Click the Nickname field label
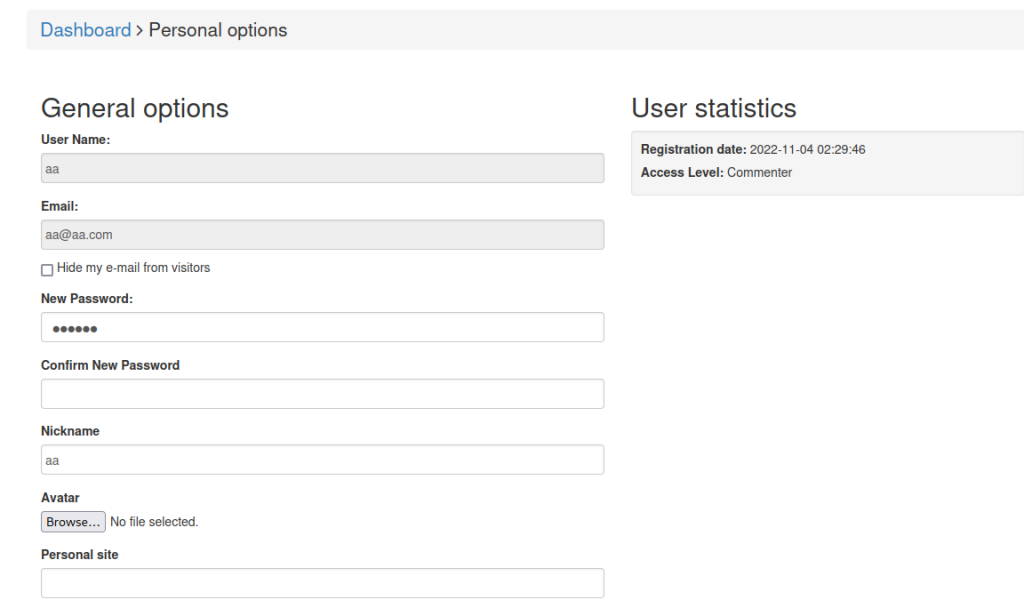This screenshot has width=1024, height=600. [70, 431]
